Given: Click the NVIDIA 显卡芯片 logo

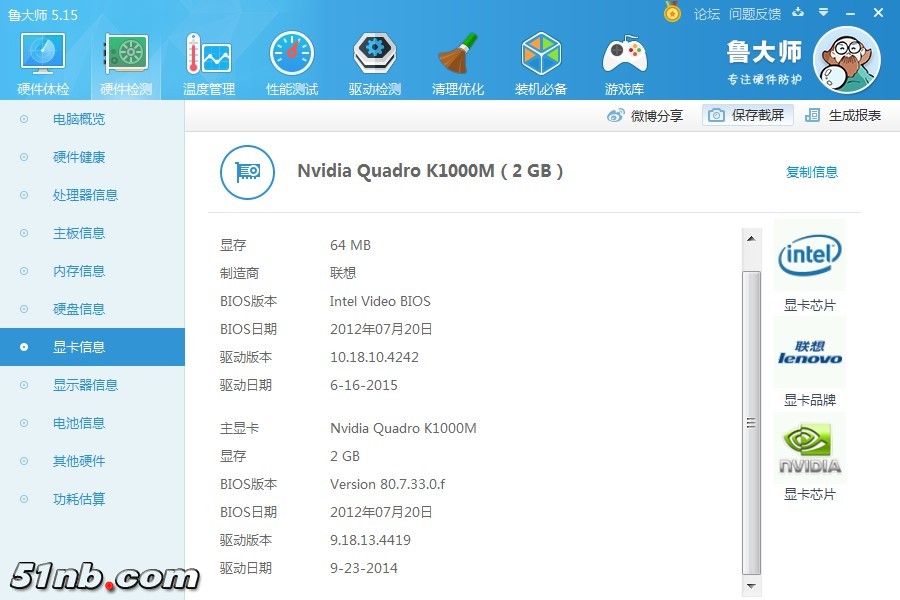Looking at the screenshot, I should pyautogui.click(x=809, y=450).
